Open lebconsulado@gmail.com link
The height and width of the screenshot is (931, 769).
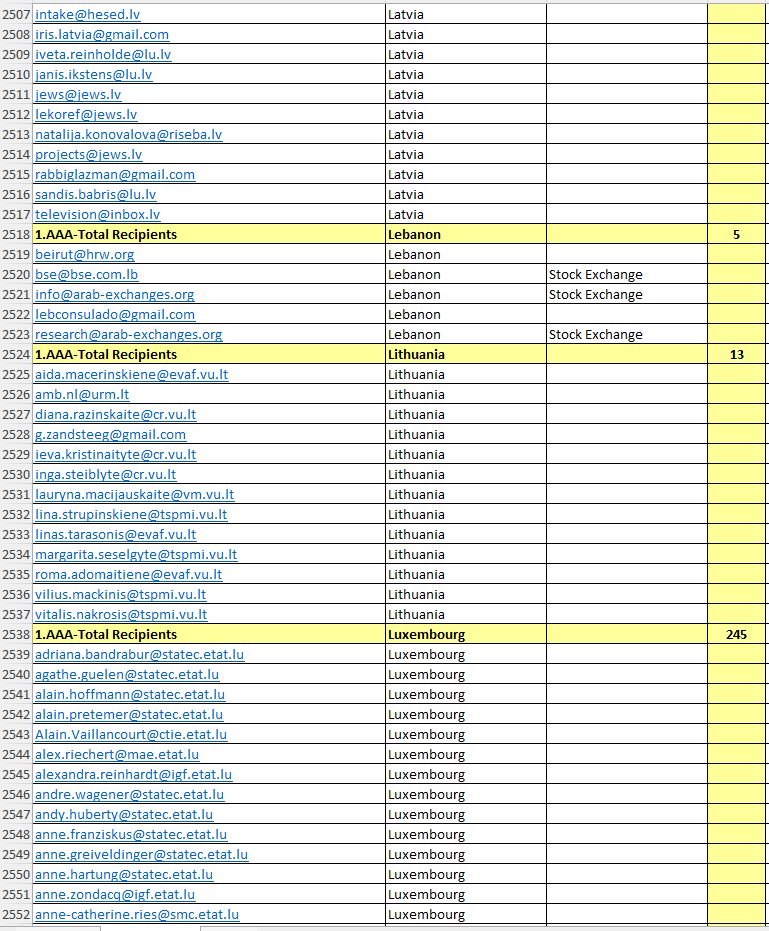tap(115, 315)
